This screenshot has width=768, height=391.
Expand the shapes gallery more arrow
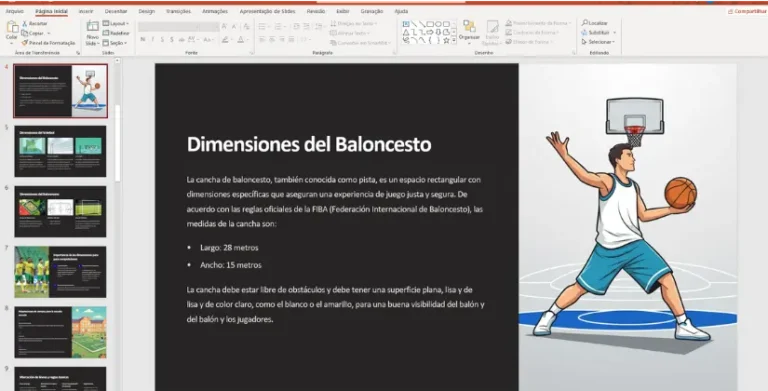[x=454, y=41]
